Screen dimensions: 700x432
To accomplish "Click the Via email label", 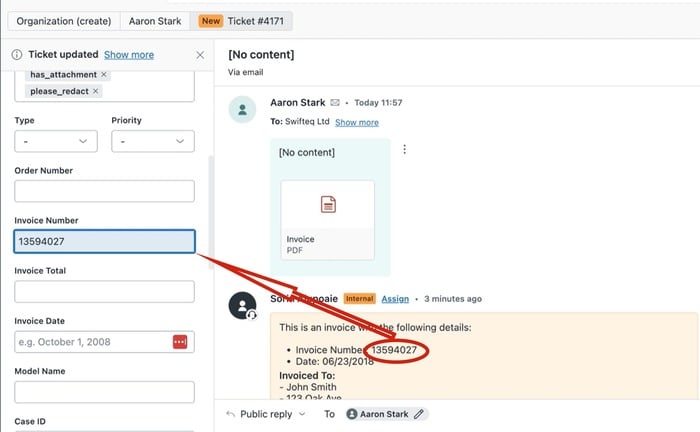I will tap(246, 72).
